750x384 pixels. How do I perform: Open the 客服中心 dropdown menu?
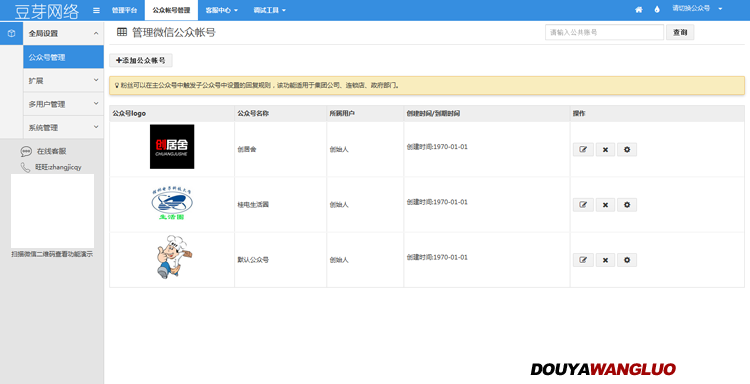tap(221, 10)
